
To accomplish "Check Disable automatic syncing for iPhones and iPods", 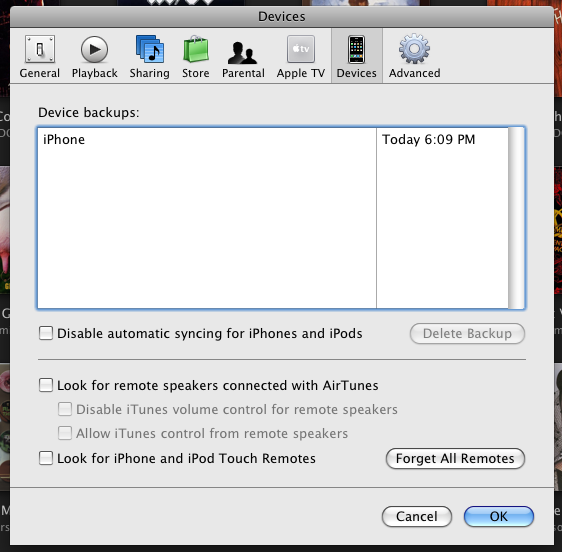I will [x=46, y=333].
